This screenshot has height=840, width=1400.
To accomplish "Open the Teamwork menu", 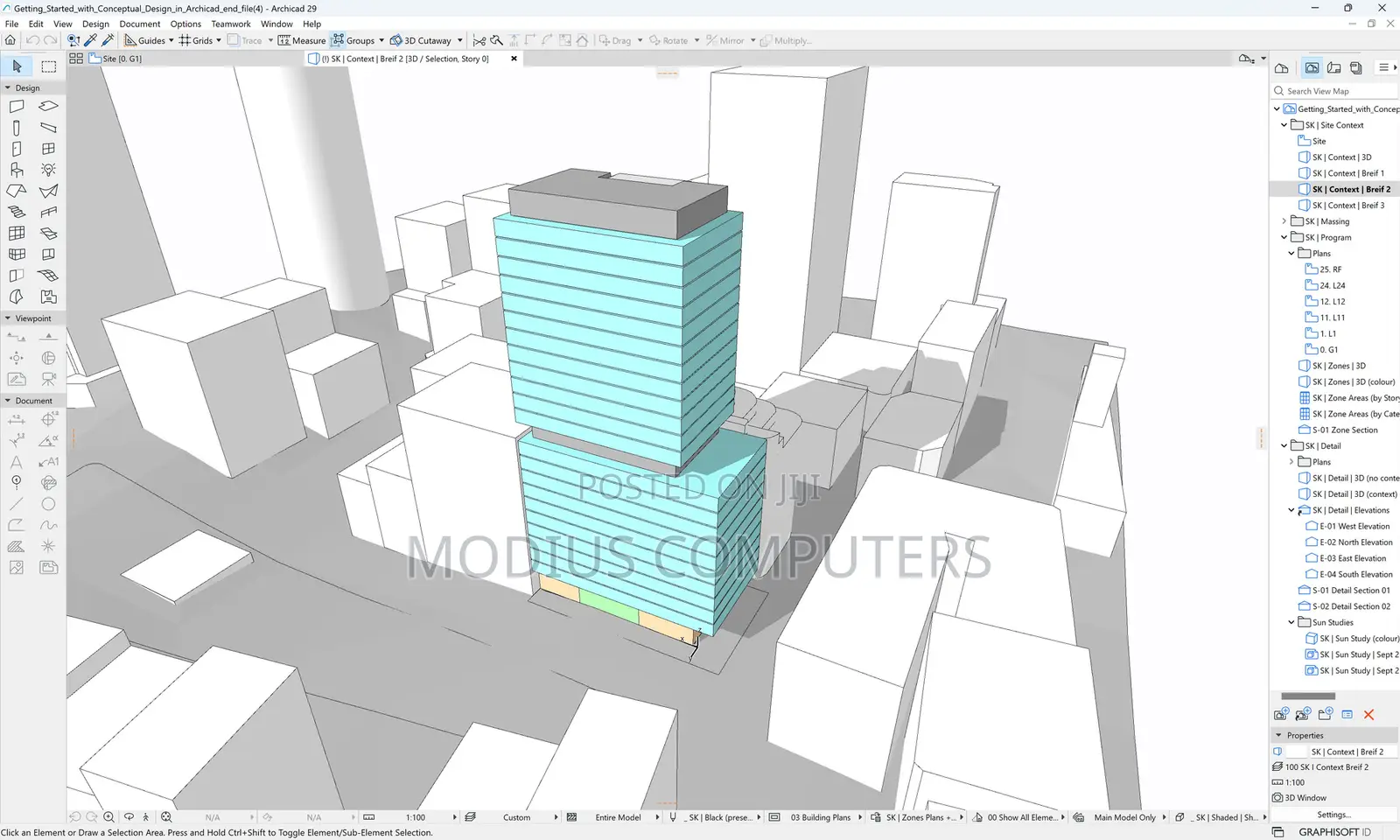I will pyautogui.click(x=231, y=24).
